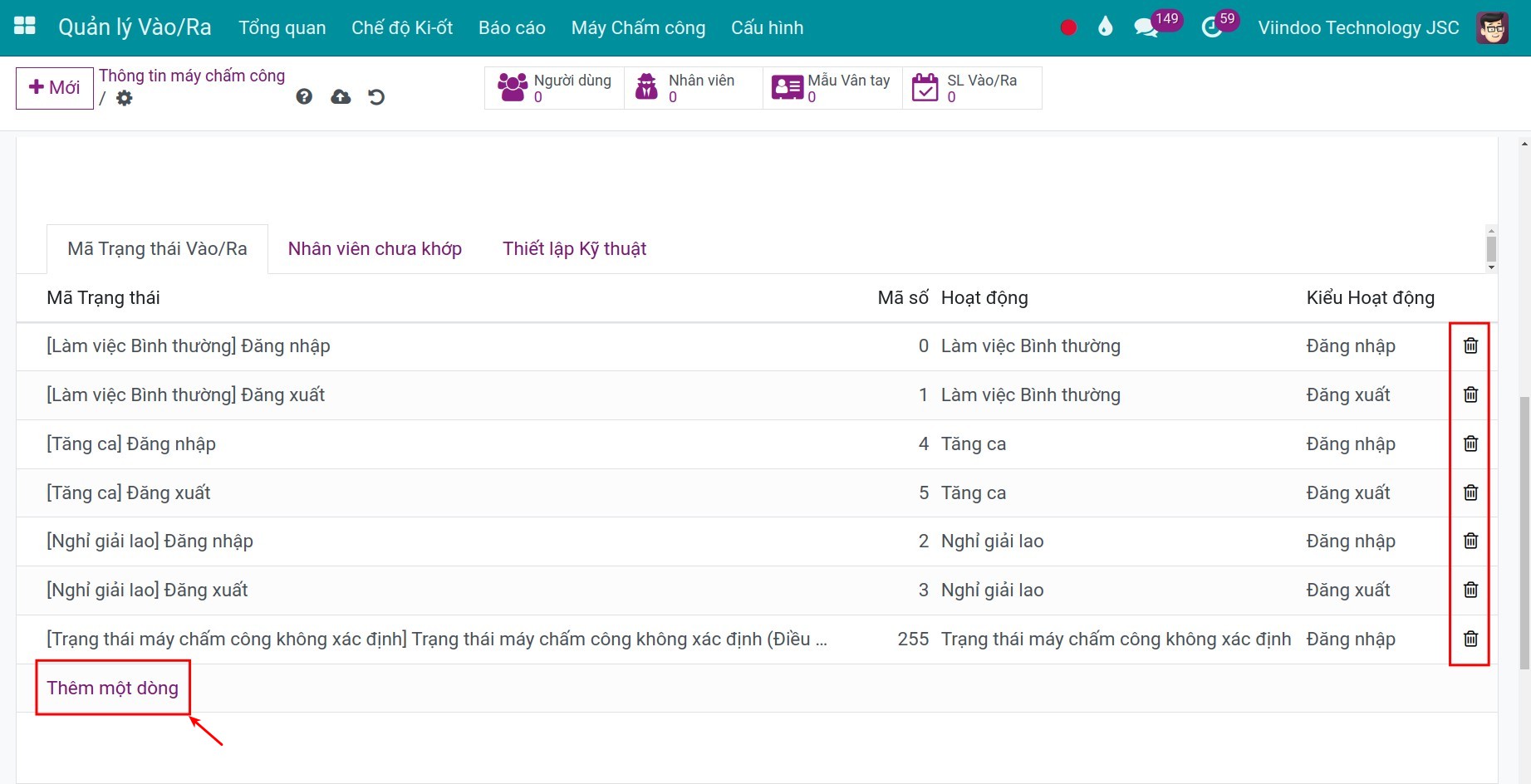
Task: Click Thêm một dòng link
Action: pos(112,688)
